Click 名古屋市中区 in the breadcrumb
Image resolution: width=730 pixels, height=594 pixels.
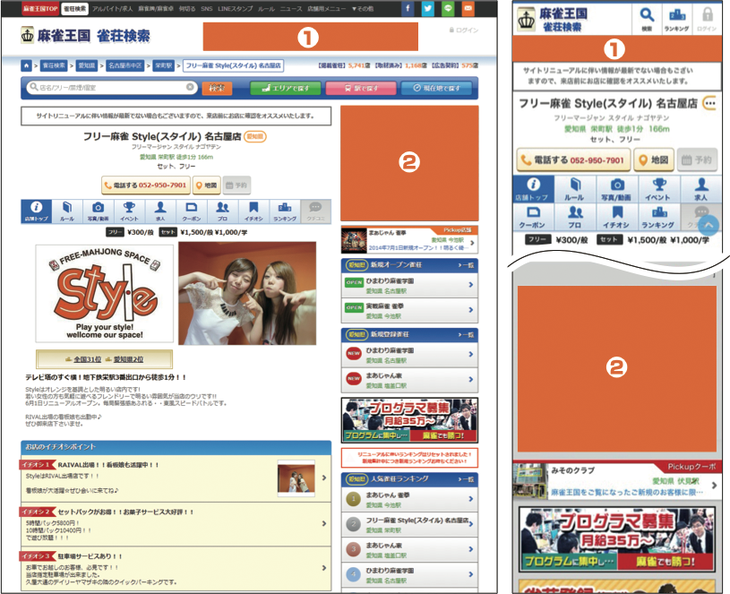tap(125, 66)
